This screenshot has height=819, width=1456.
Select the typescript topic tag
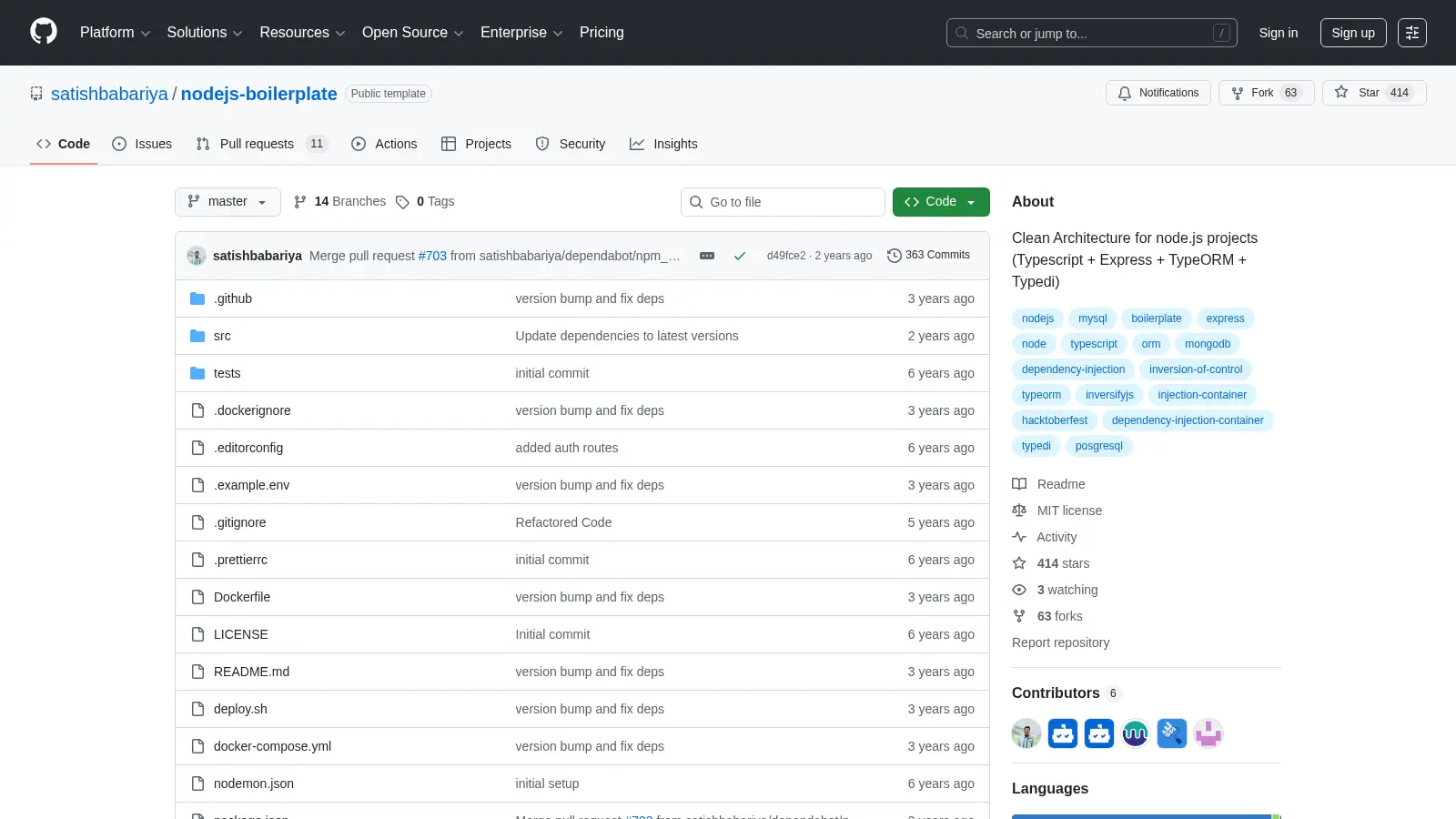(1094, 344)
